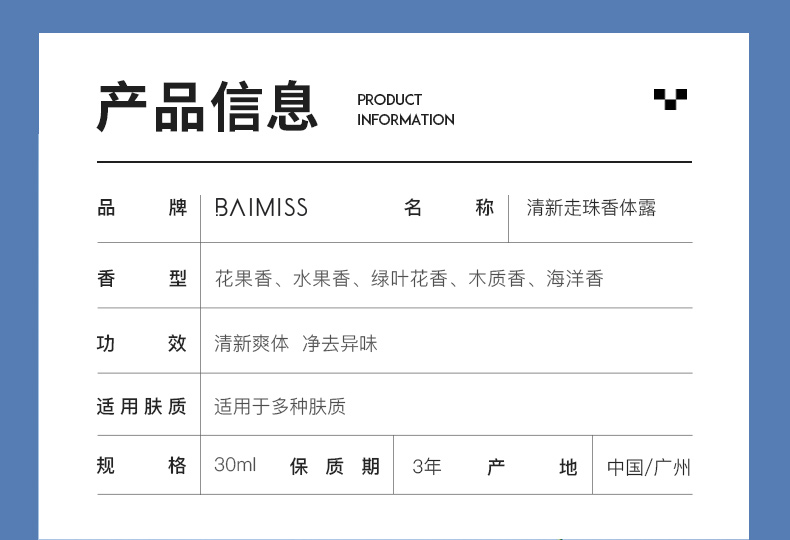
Task: Select the text 适用于多种肤质
Action: click(x=280, y=406)
